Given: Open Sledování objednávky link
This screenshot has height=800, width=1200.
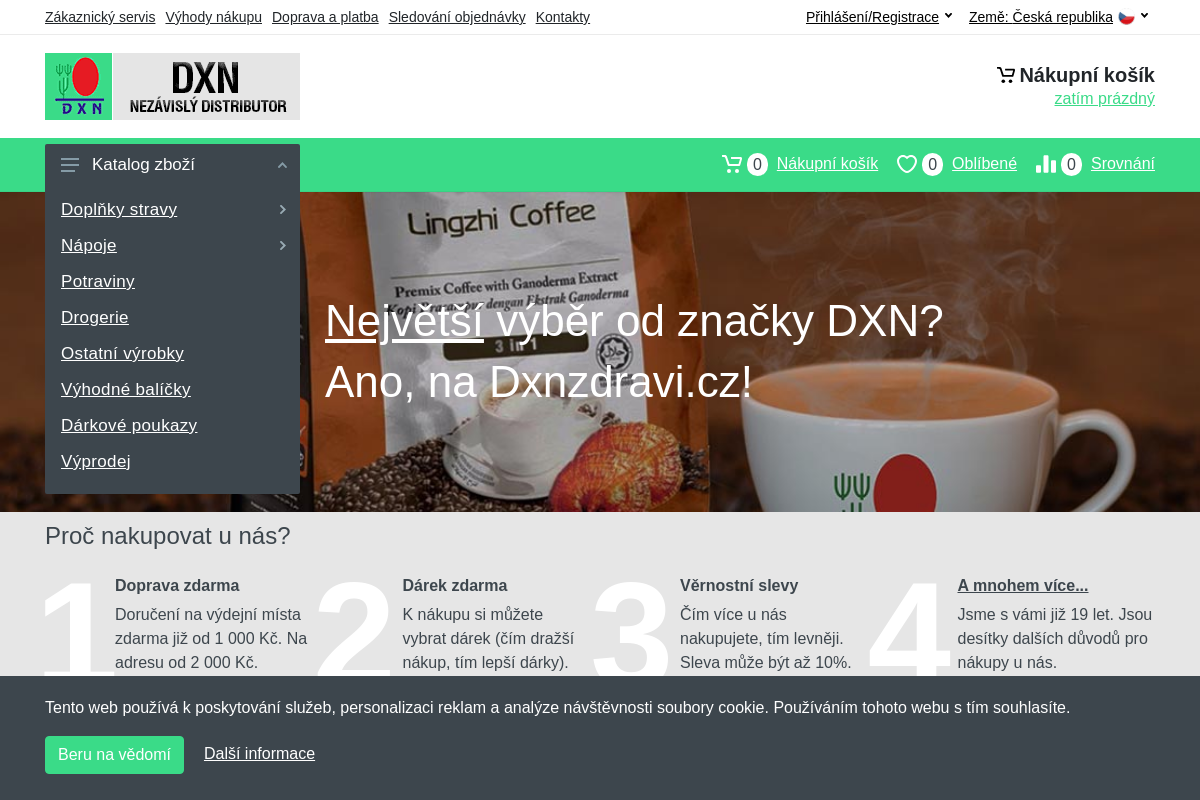Looking at the screenshot, I should click(x=457, y=17).
